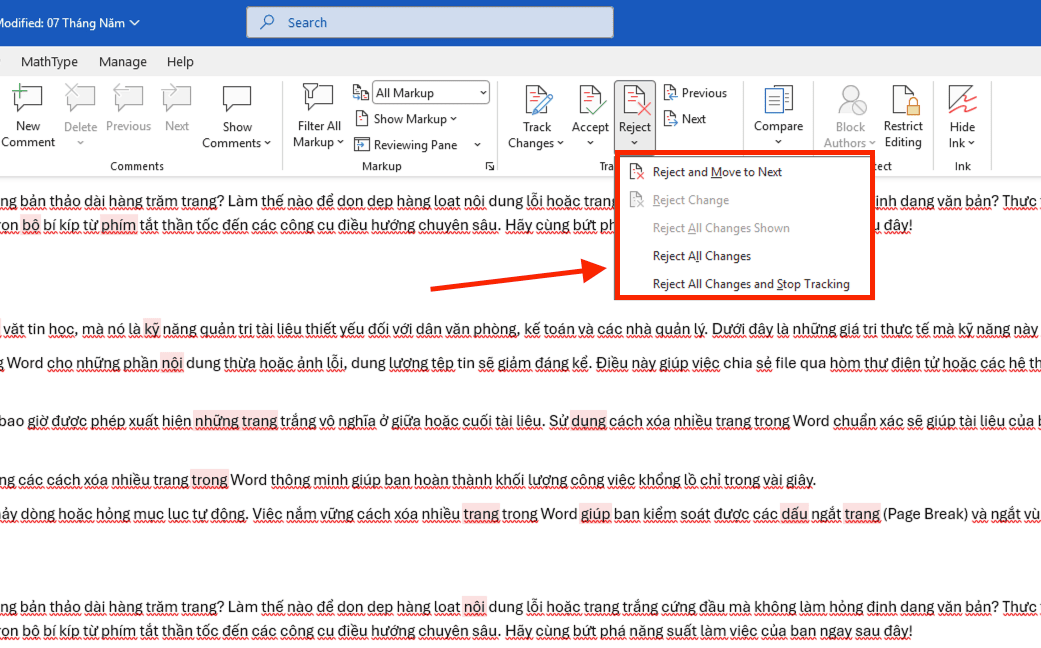Open the All Markup display dropdown

click(x=431, y=93)
